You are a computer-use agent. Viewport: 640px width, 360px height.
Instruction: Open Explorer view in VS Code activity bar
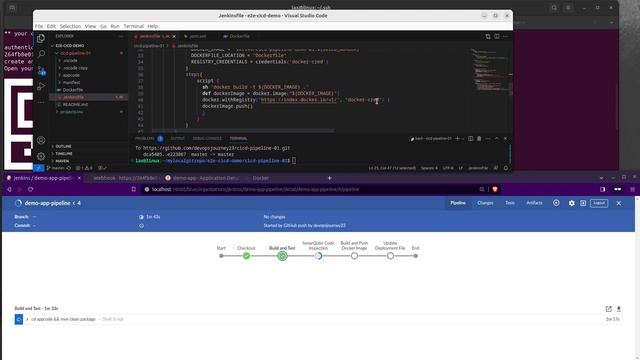(41, 38)
